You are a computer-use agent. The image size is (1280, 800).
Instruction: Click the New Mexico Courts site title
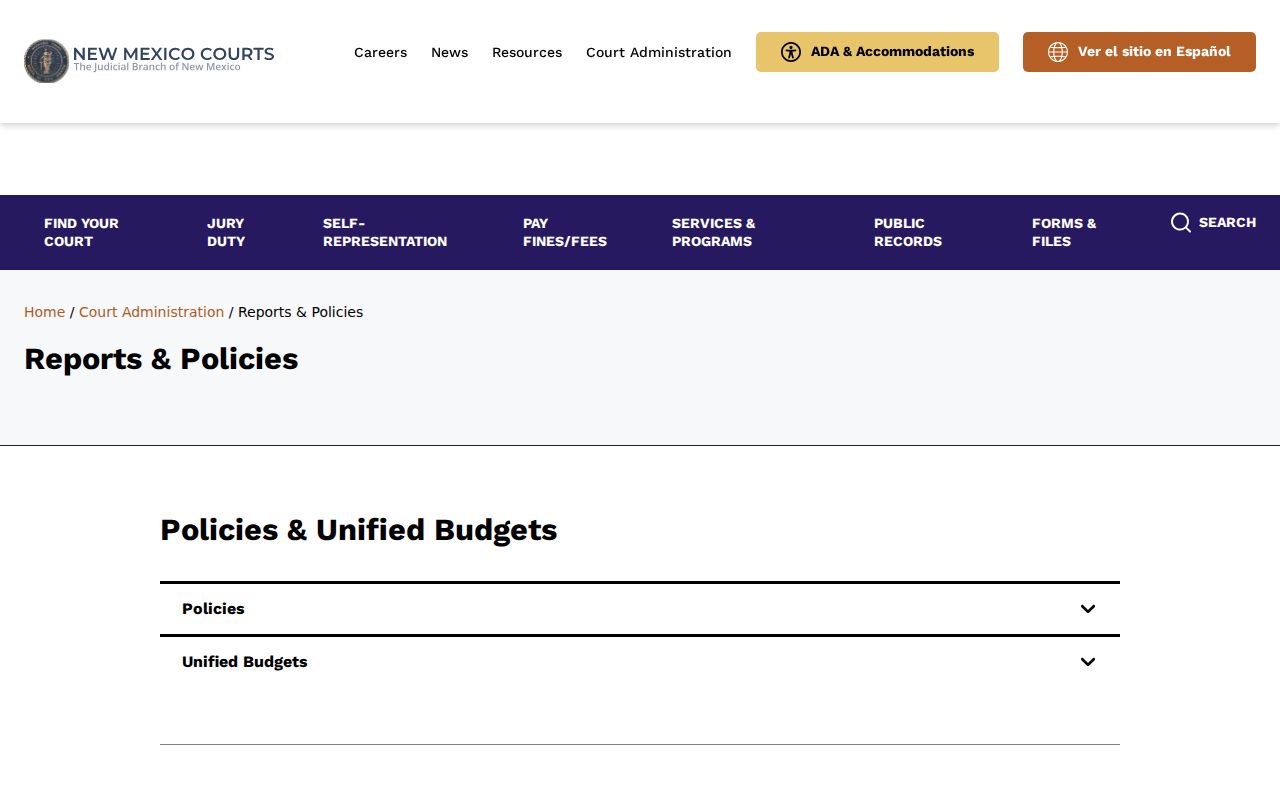coord(173,54)
